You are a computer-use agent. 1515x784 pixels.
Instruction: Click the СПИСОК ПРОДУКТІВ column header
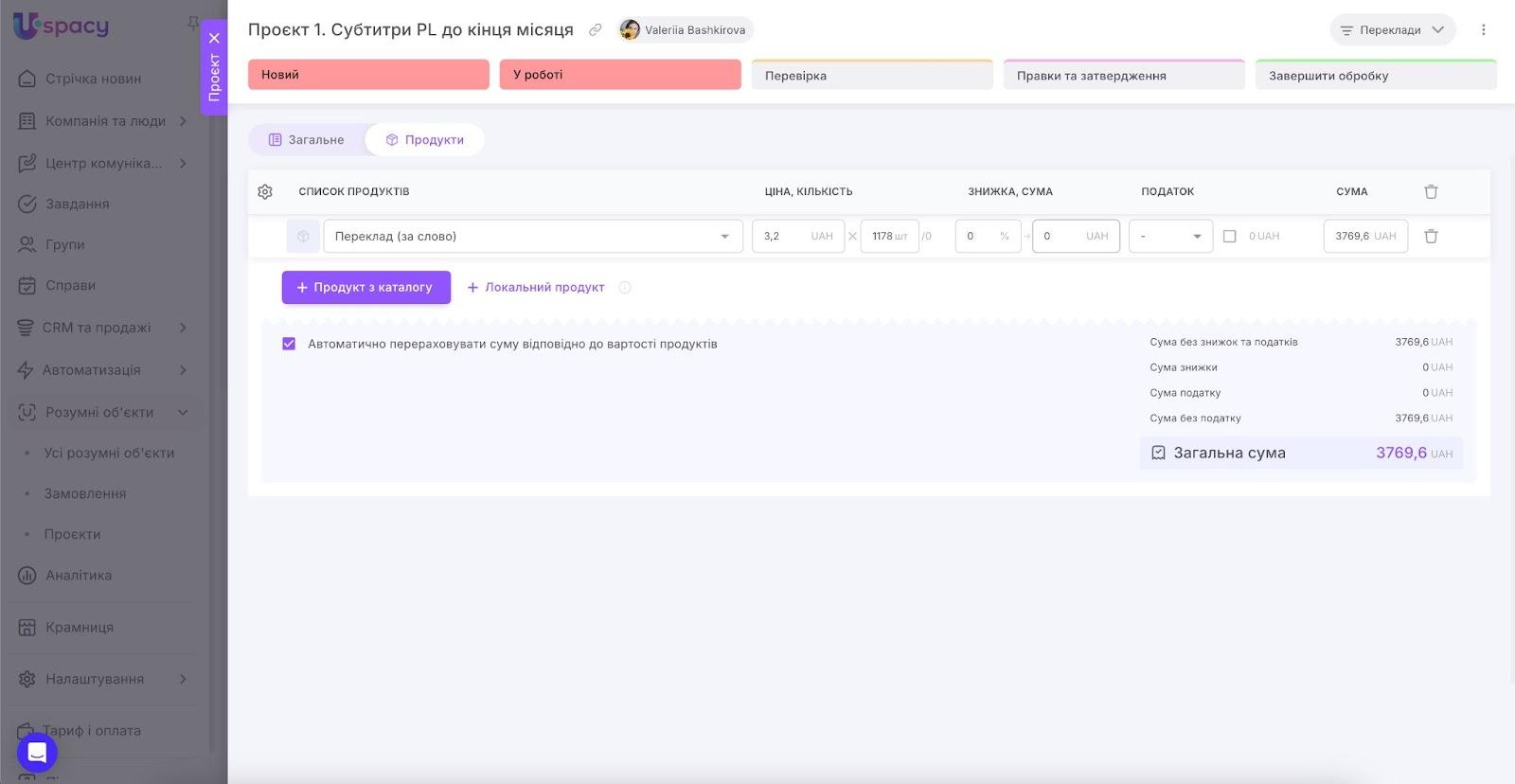[354, 191]
